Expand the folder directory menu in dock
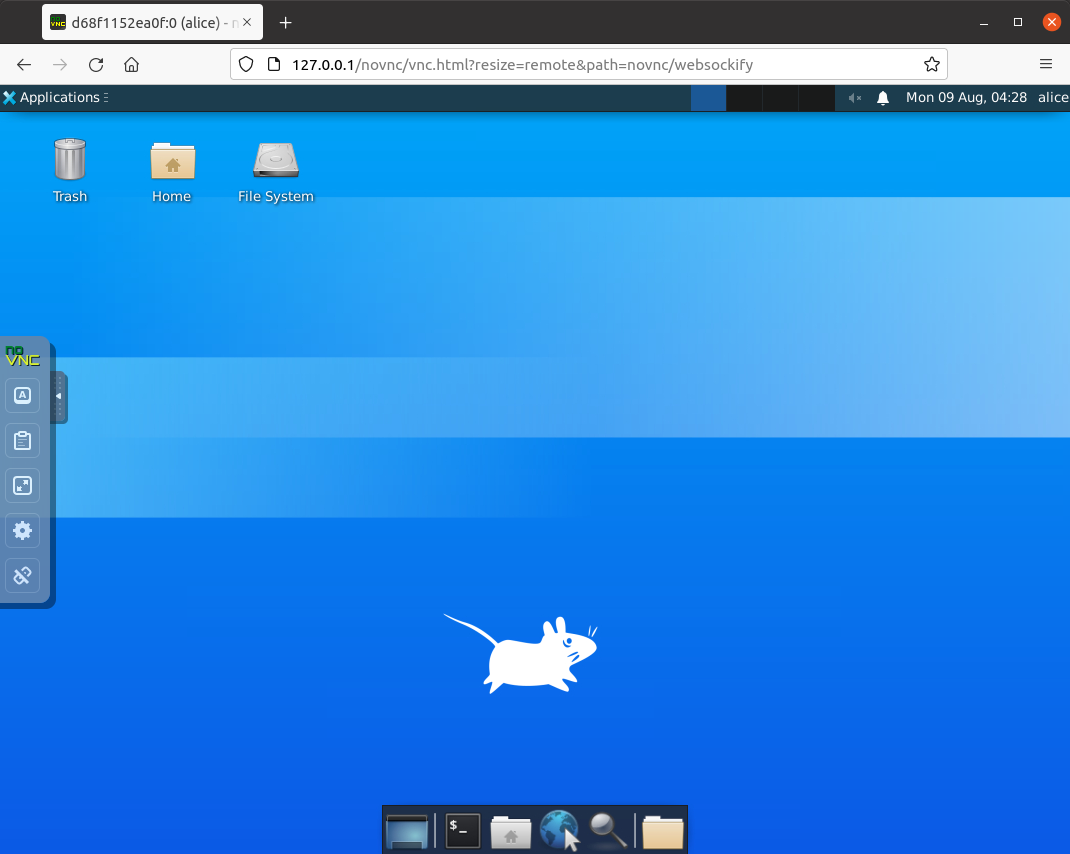1070x854 pixels. 662,831
